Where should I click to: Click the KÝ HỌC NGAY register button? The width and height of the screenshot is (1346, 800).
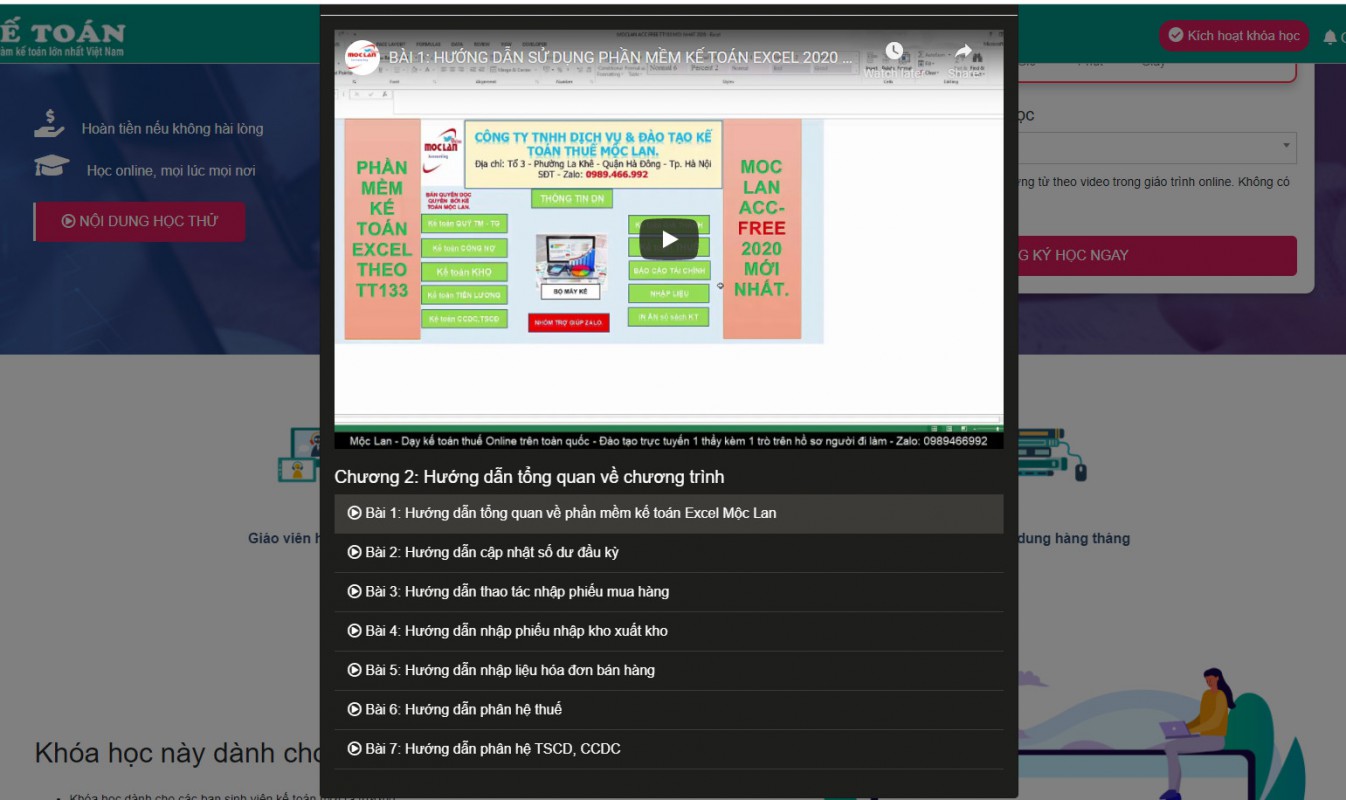(x=1157, y=255)
